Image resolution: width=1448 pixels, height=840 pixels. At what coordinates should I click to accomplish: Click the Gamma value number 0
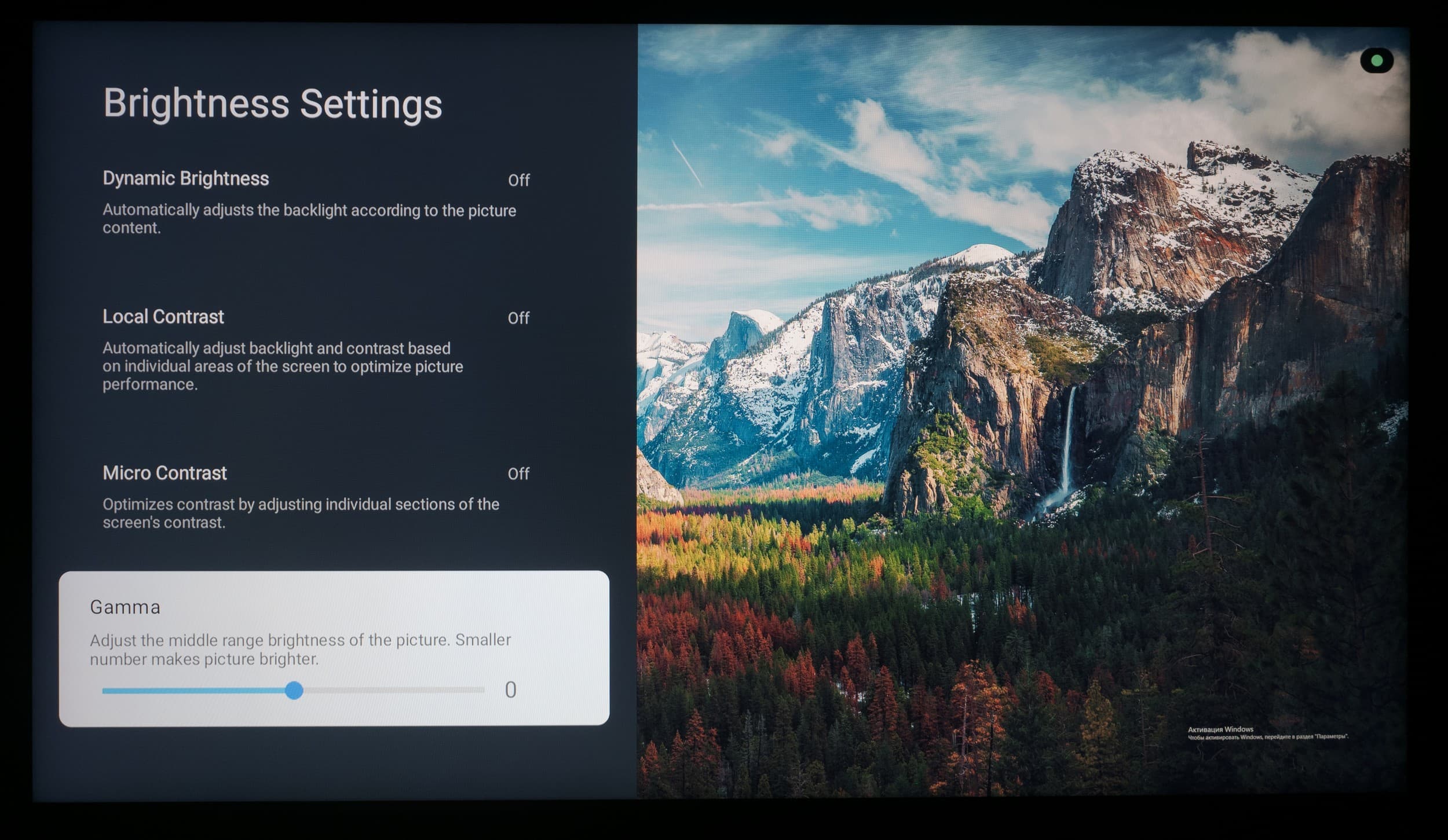510,690
